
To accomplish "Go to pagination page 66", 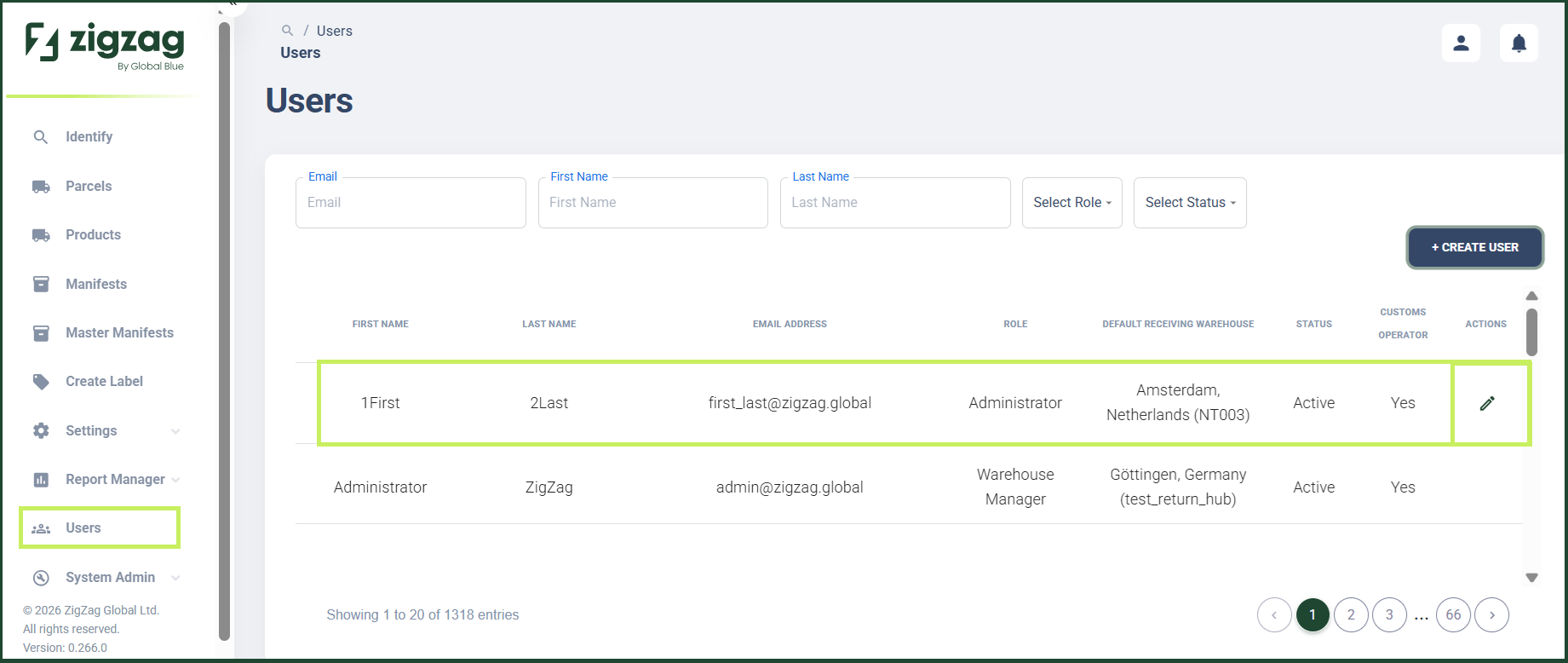I will [x=1453, y=615].
